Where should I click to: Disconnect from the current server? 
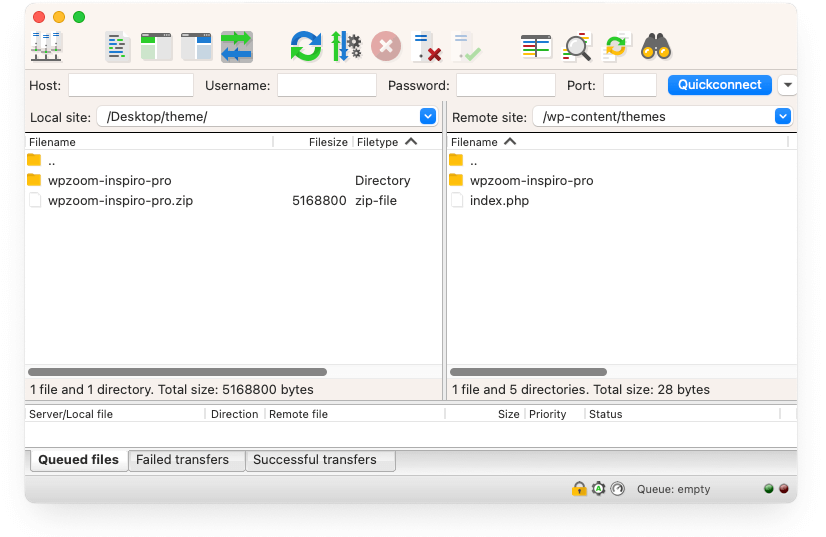(427, 46)
